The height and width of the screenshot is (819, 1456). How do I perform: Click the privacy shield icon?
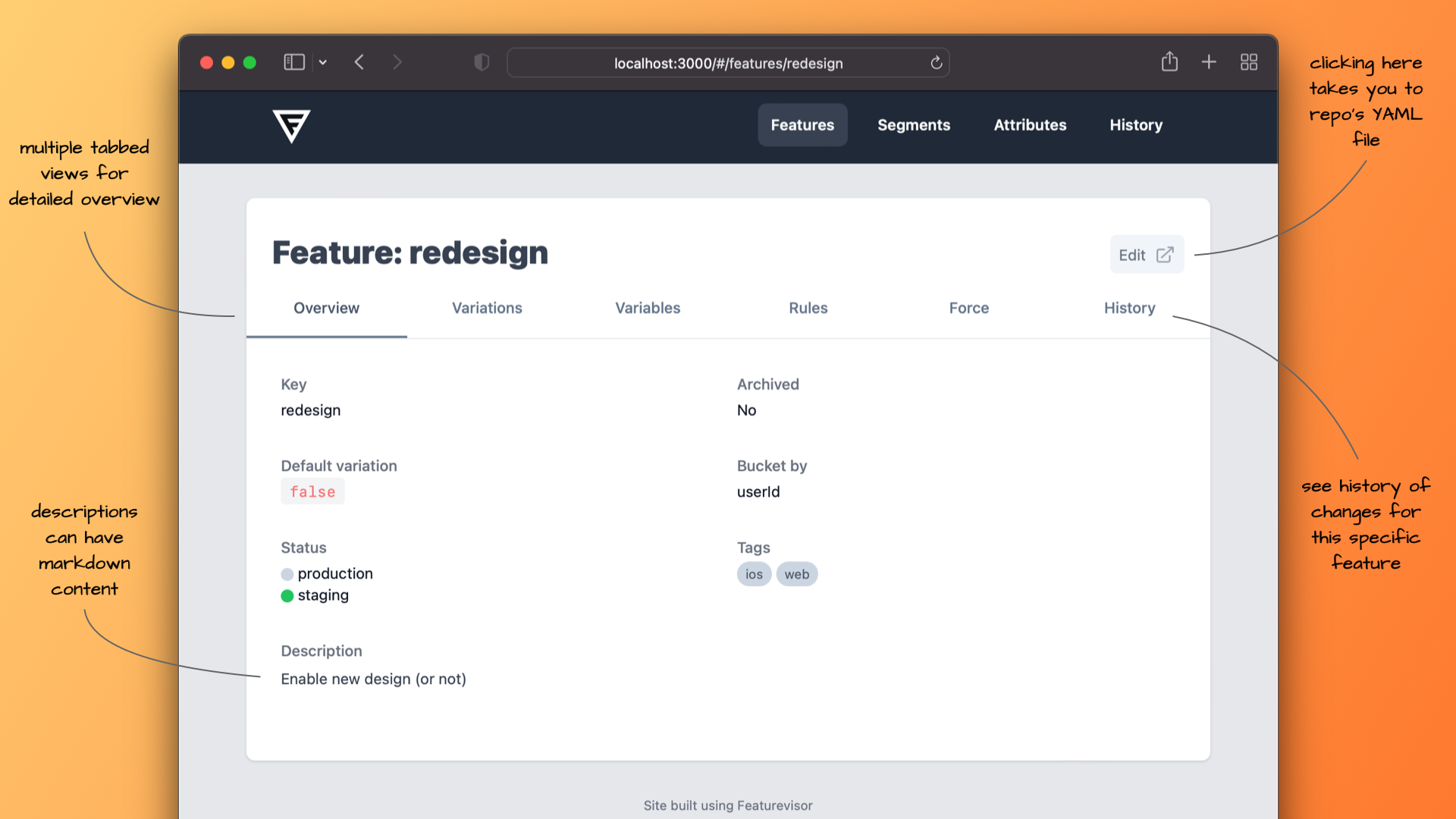point(482,62)
